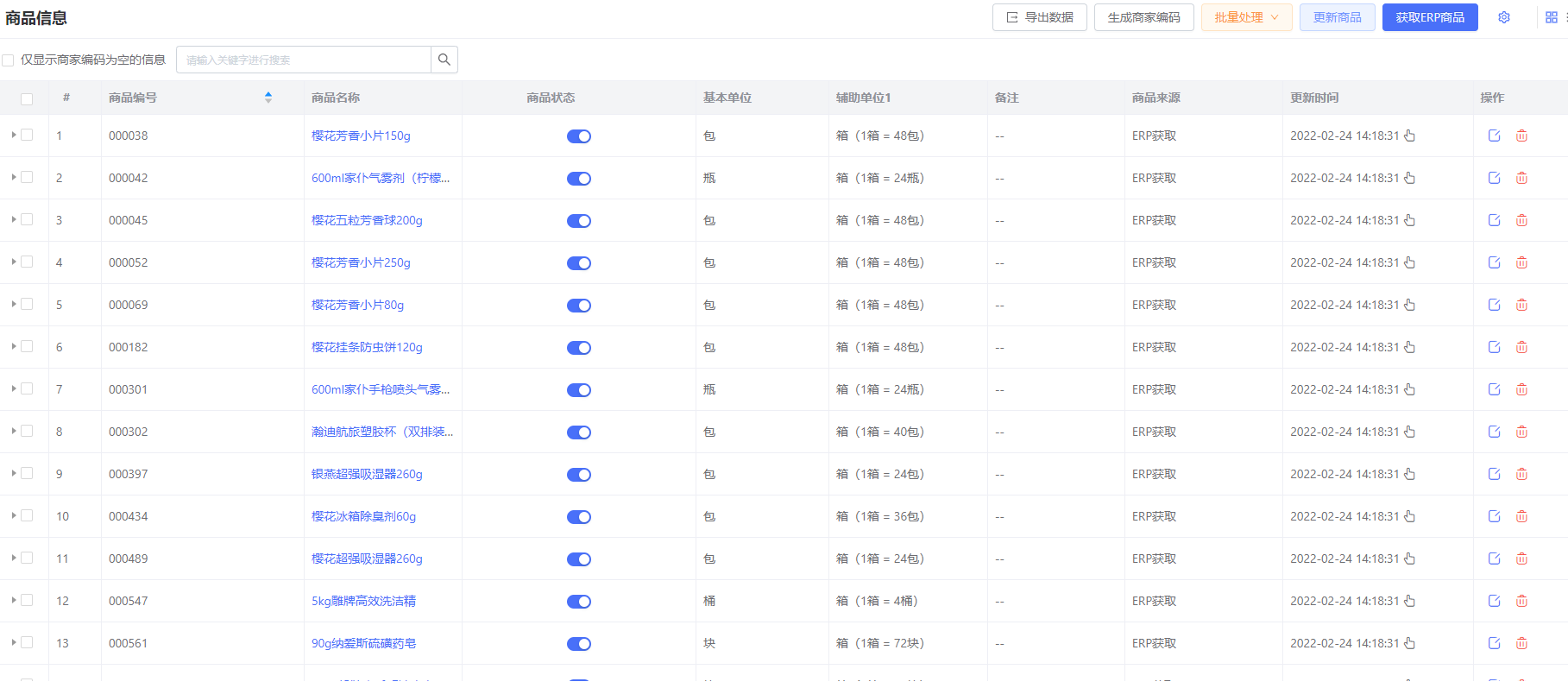Delete product 000042 via trash icon
Screen dimensions: 1568x688
(1521, 178)
